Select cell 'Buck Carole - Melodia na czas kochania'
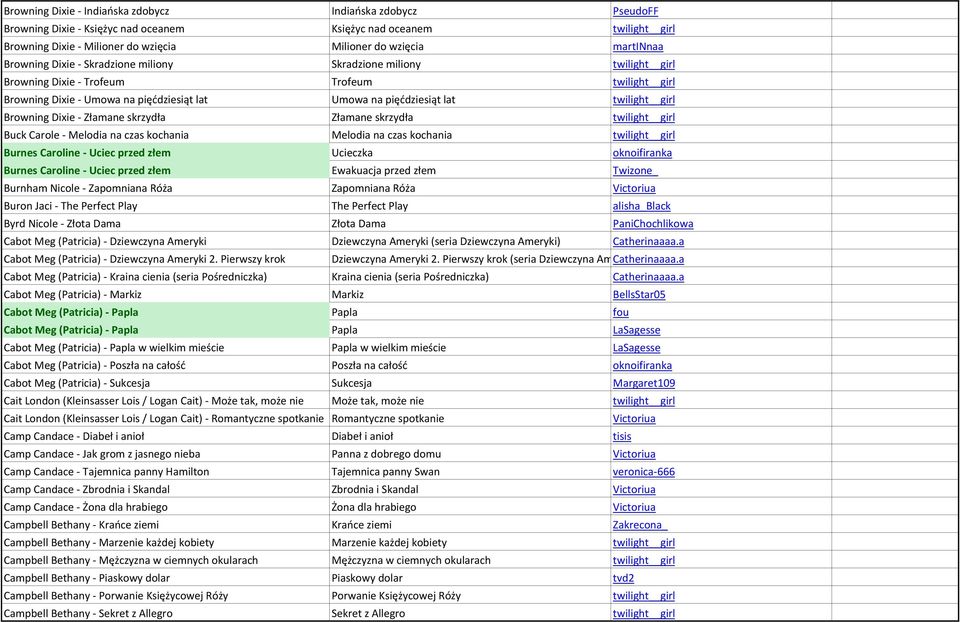Image resolution: width=960 pixels, height=622 pixels. (x=165, y=135)
